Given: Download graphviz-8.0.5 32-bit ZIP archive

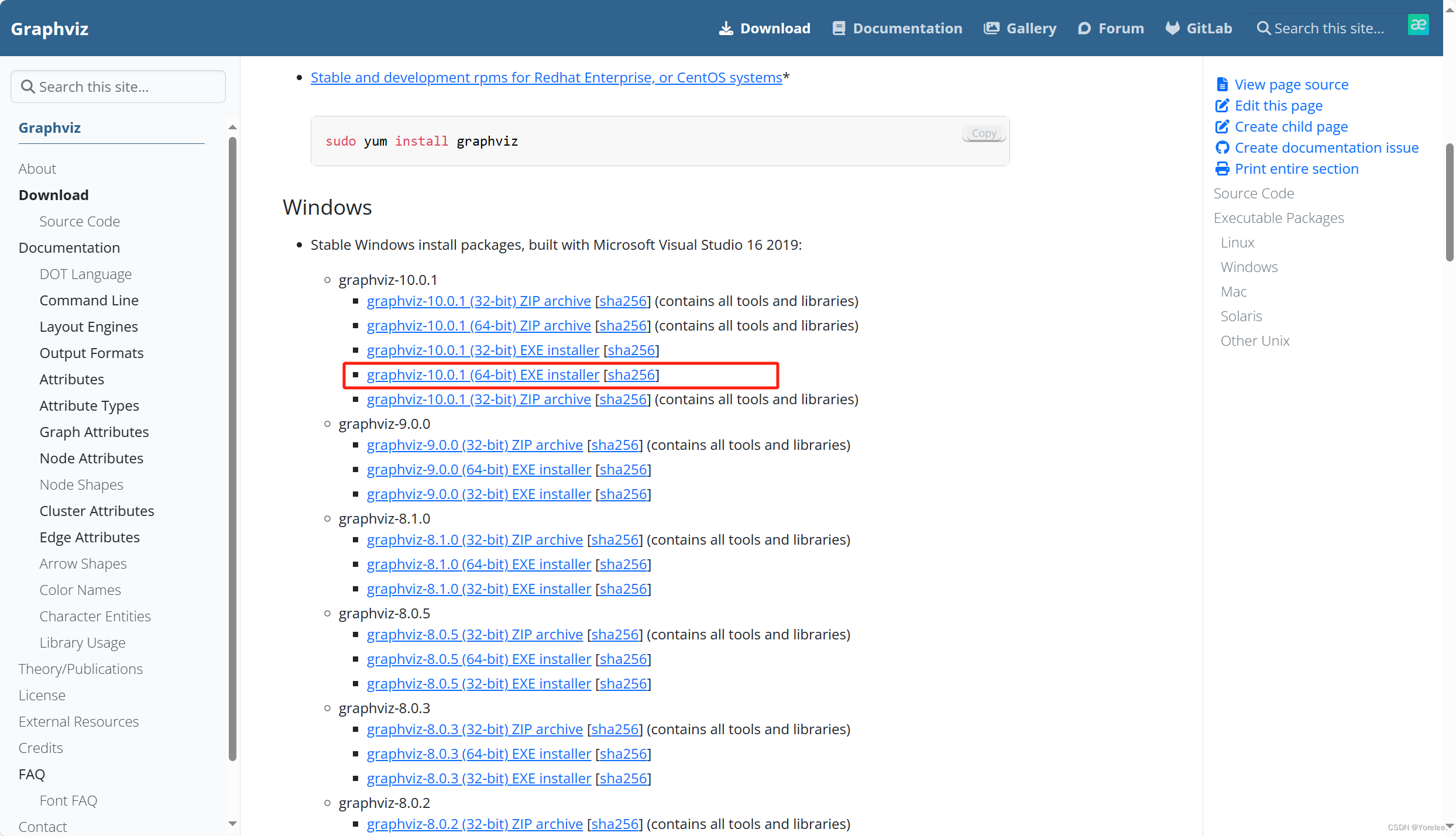Looking at the screenshot, I should point(475,635).
